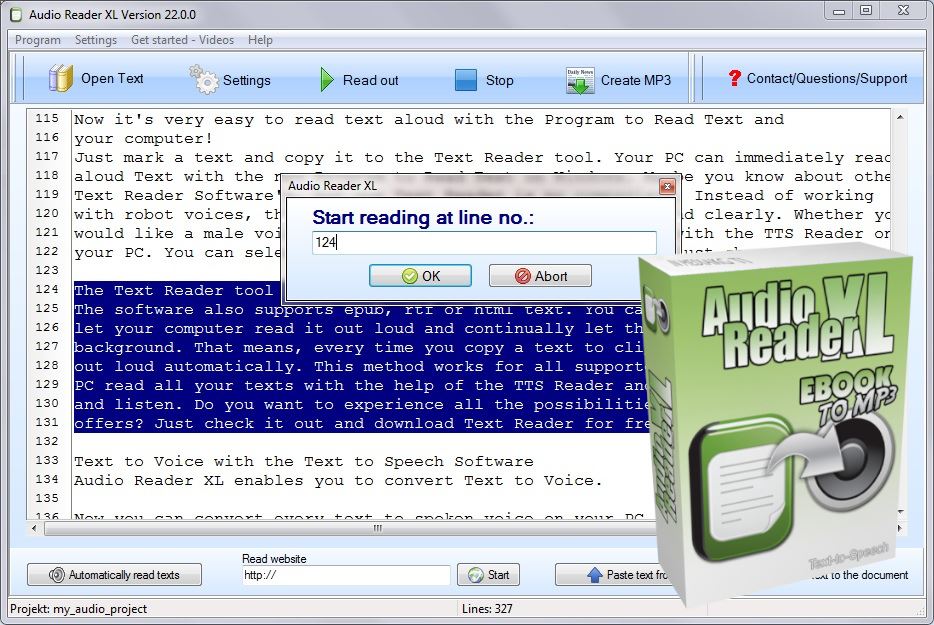This screenshot has height=625, width=934.
Task: Click inside the line number input field
Action: [x=484, y=242]
